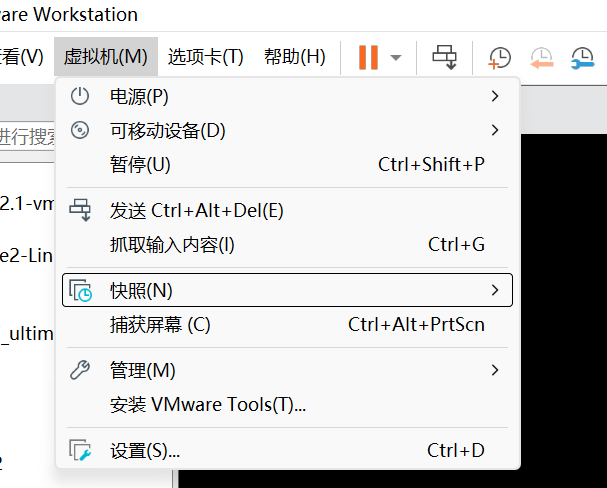
Task: Click the power icon beside 电源(P)
Action: pos(80,96)
